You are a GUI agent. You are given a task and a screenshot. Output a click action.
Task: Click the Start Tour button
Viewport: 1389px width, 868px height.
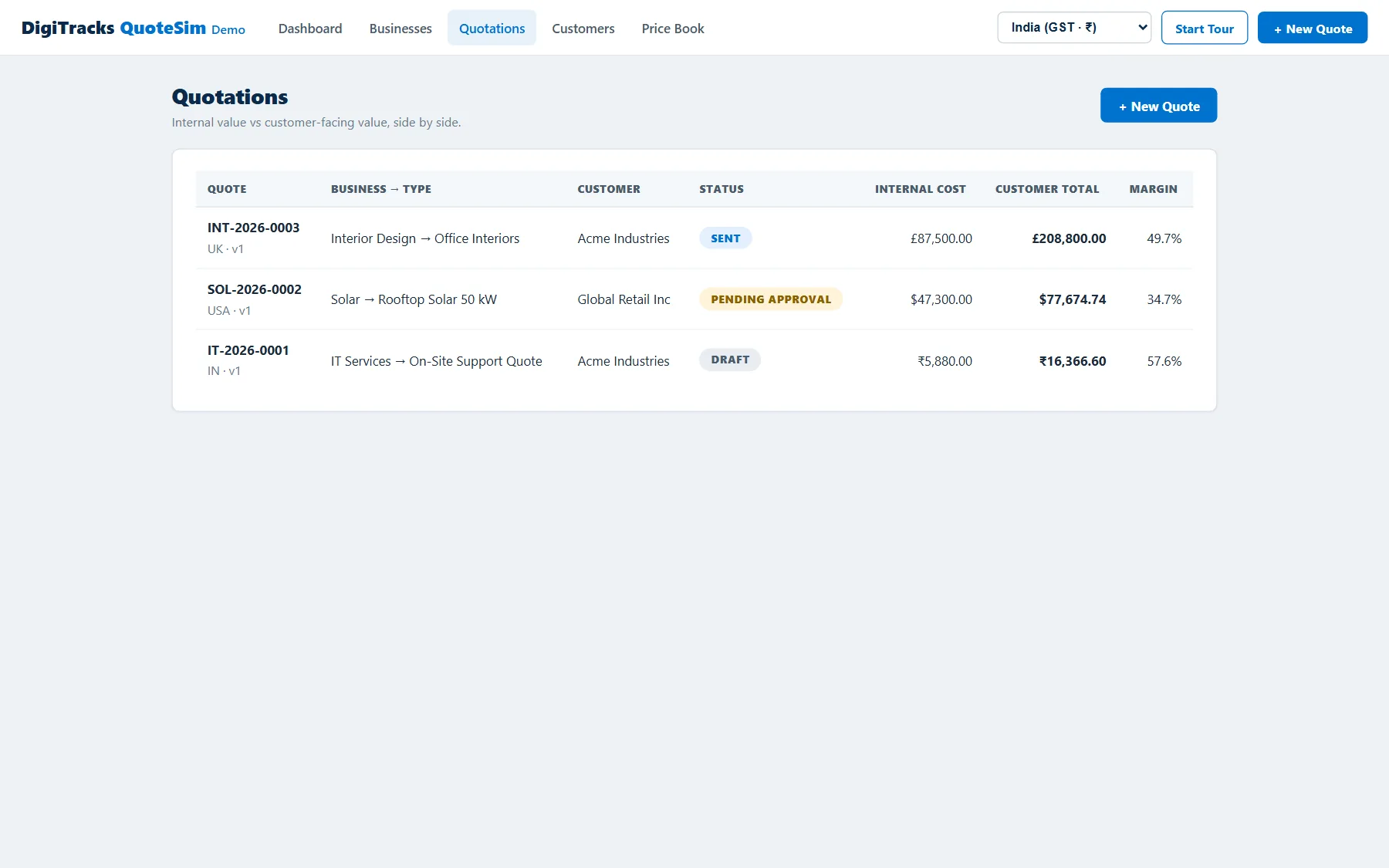point(1205,28)
